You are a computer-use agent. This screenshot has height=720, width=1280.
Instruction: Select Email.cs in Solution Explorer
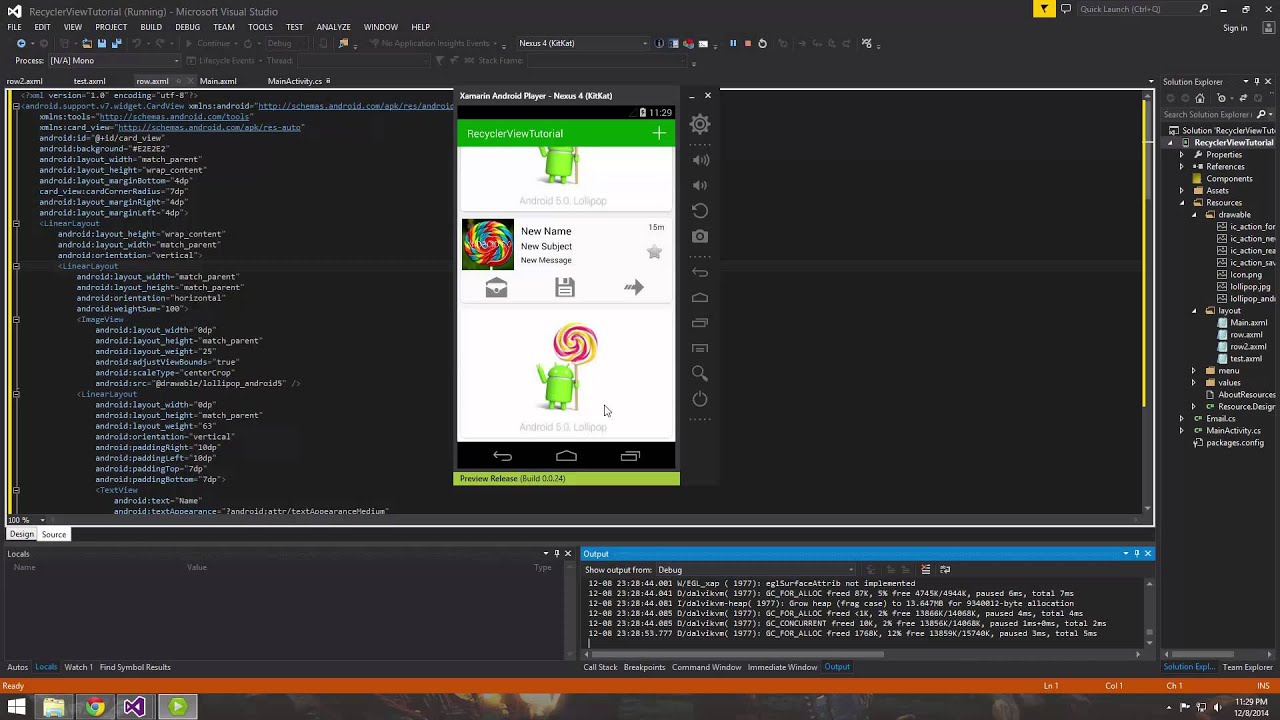click(x=1220, y=419)
